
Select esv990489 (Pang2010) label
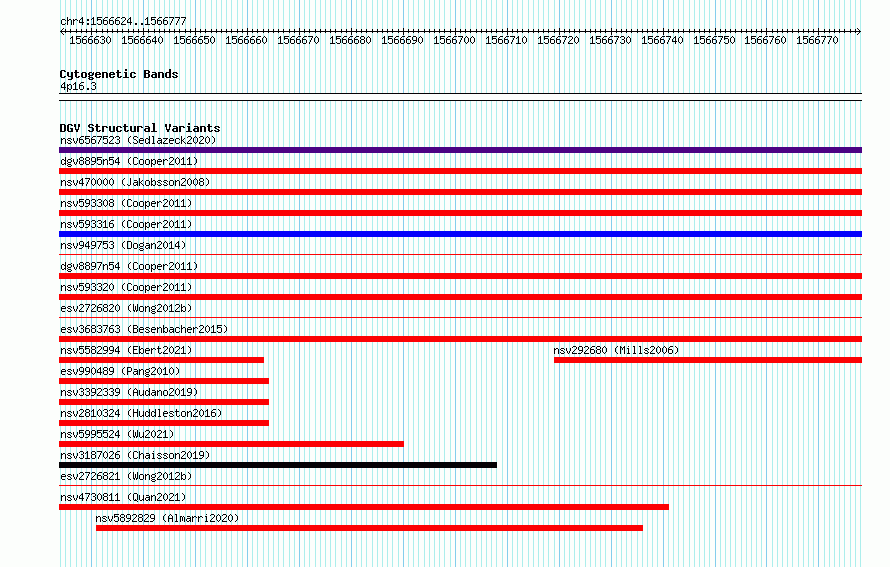click(x=120, y=371)
